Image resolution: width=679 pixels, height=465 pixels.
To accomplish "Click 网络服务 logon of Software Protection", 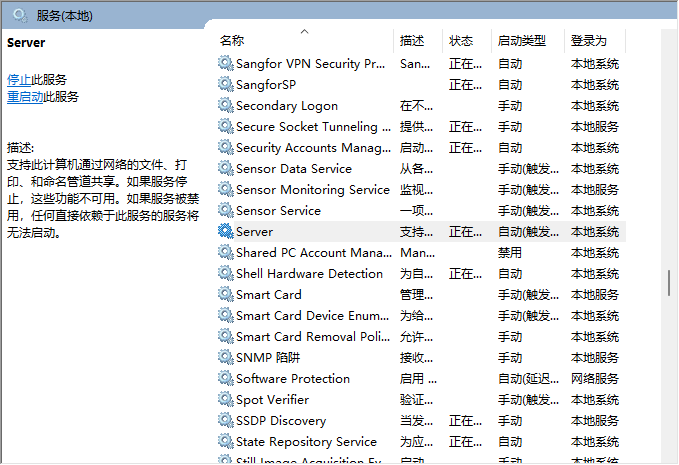I will pos(595,379).
